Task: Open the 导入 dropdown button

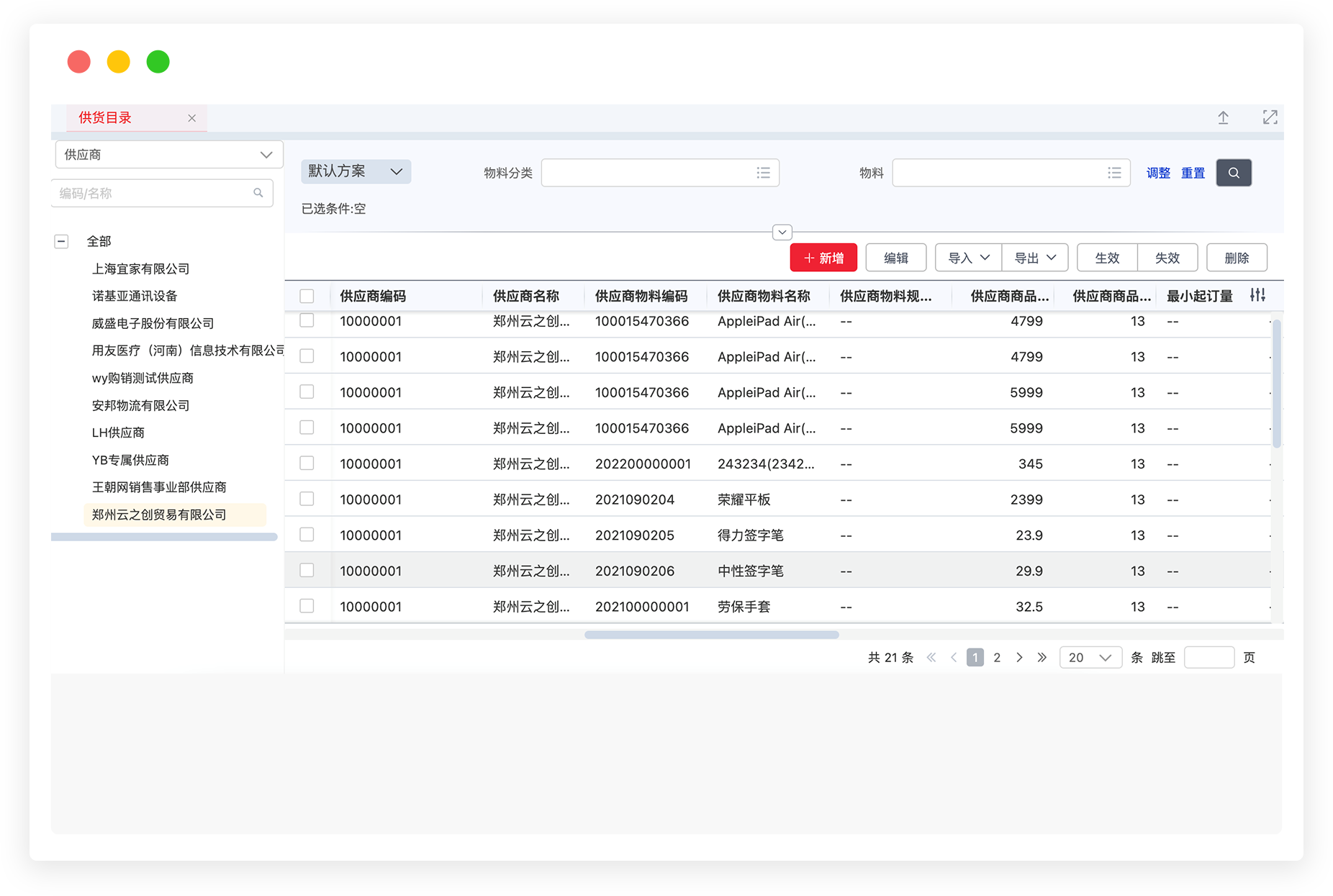Action: [968, 258]
